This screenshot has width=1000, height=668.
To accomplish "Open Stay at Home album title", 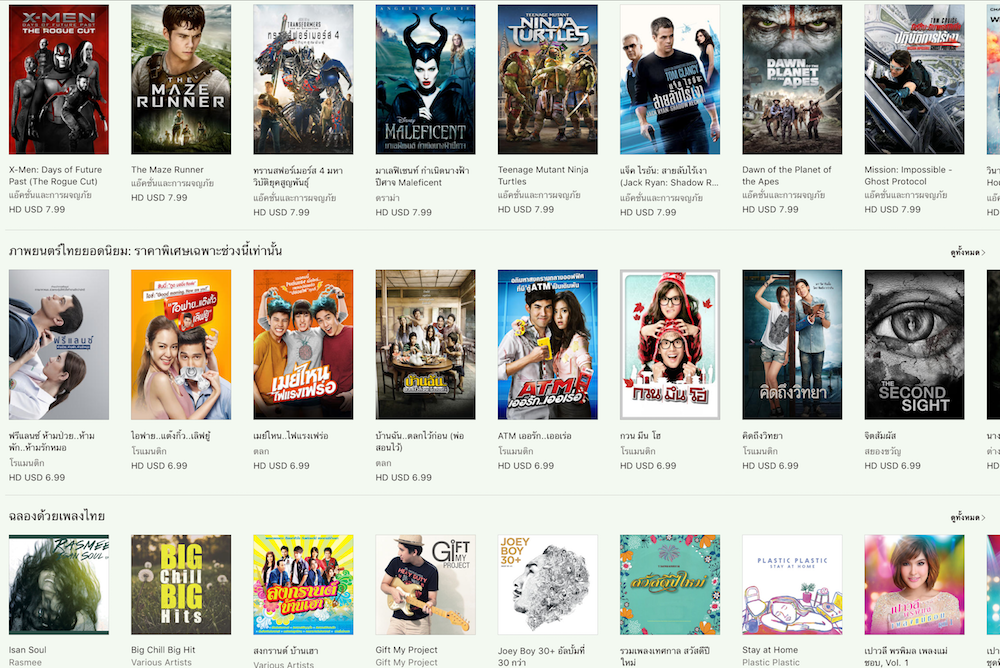I will (x=770, y=649).
